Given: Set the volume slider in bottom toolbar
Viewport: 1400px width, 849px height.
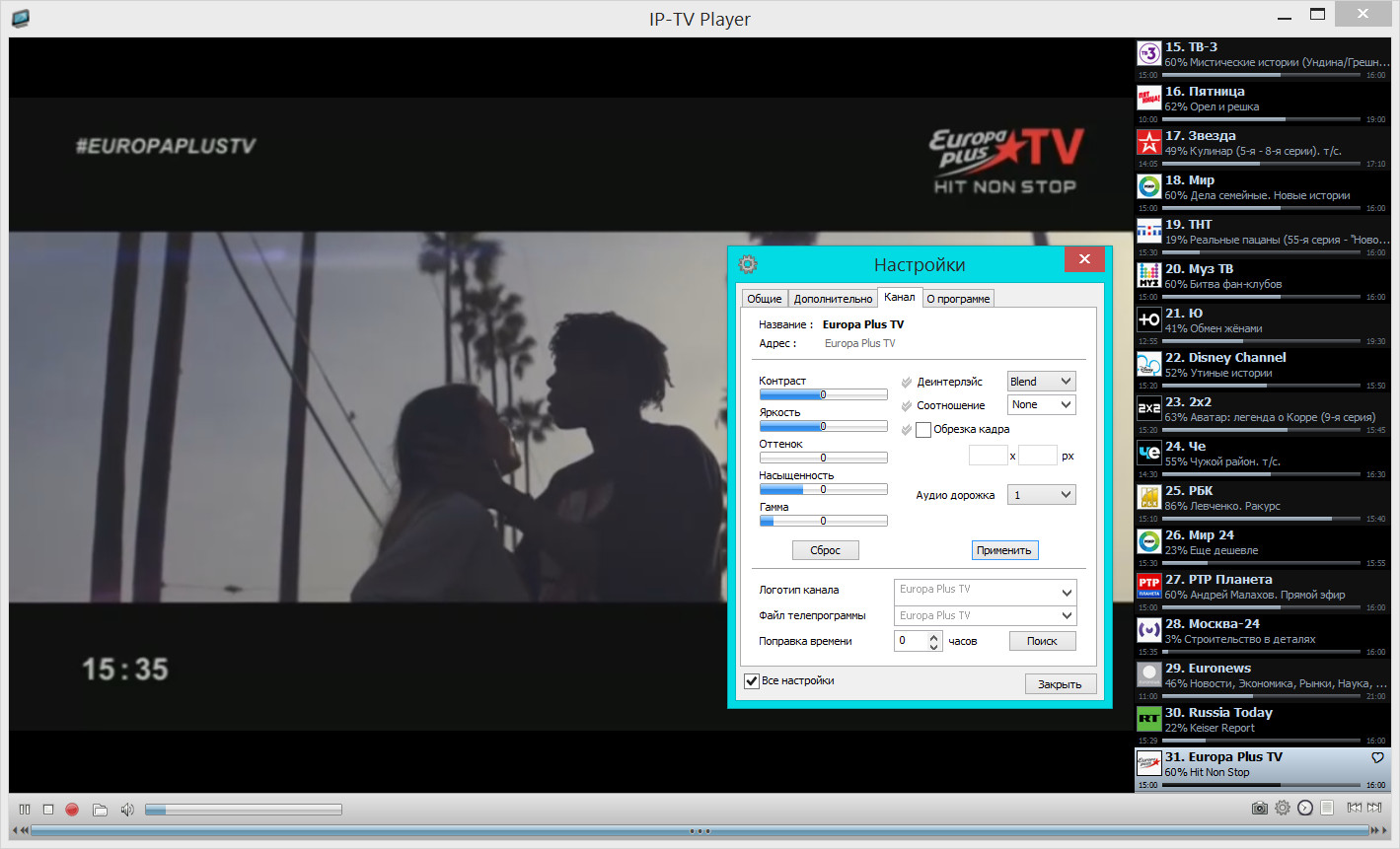Looking at the screenshot, I should coord(244,810).
